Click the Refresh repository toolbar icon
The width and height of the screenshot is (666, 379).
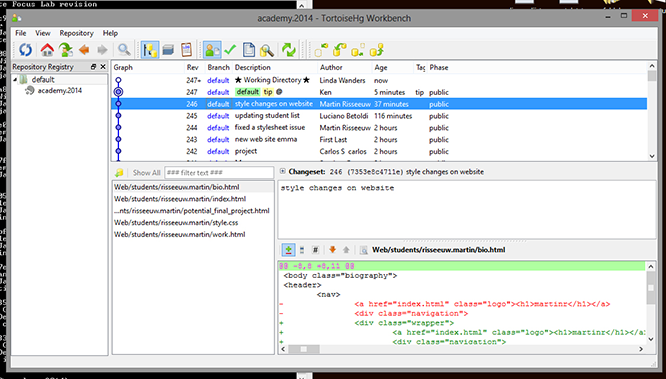[x=25, y=50]
